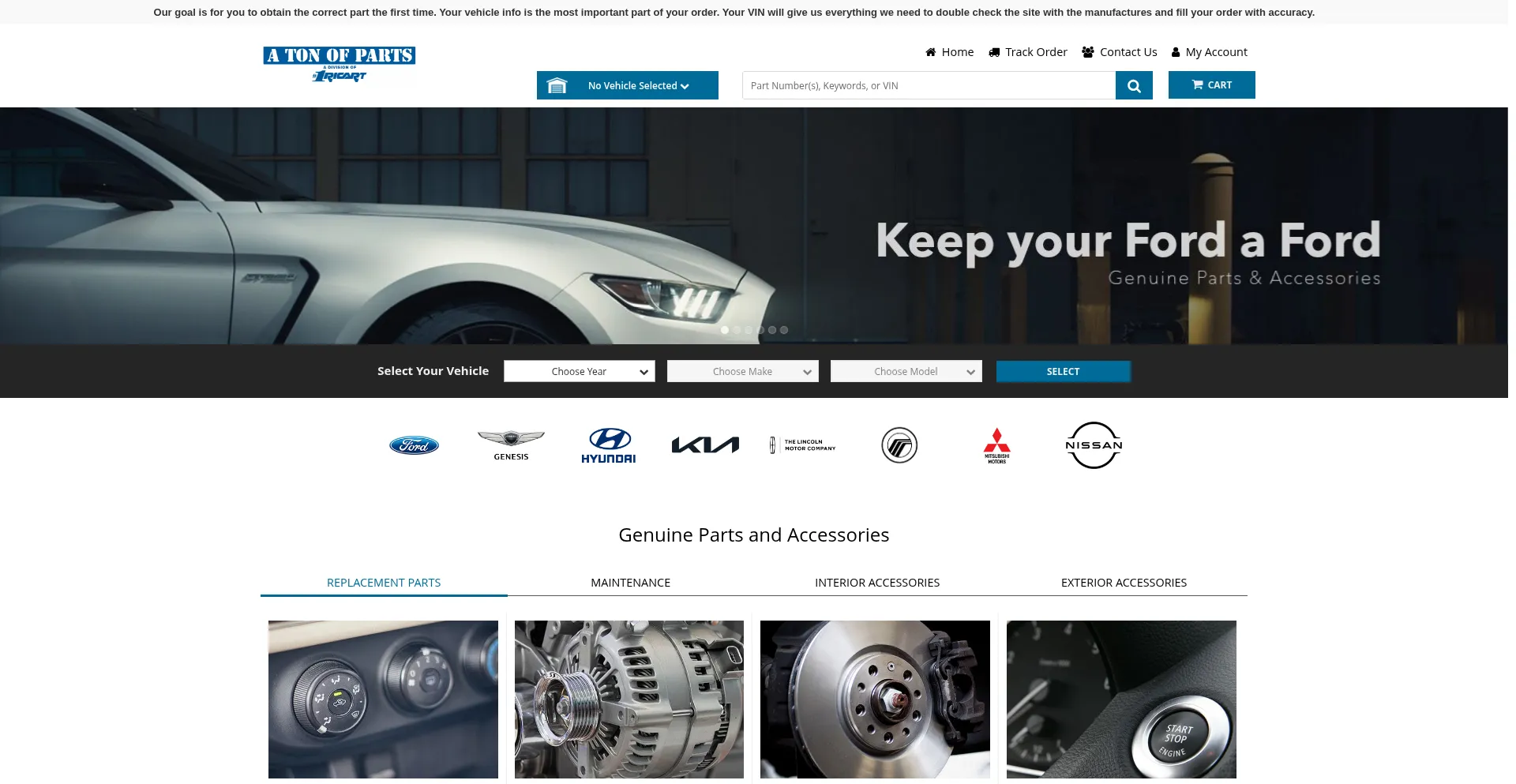Switch to Maintenance tab
The width and height of the screenshot is (1516, 784).
[x=630, y=583]
